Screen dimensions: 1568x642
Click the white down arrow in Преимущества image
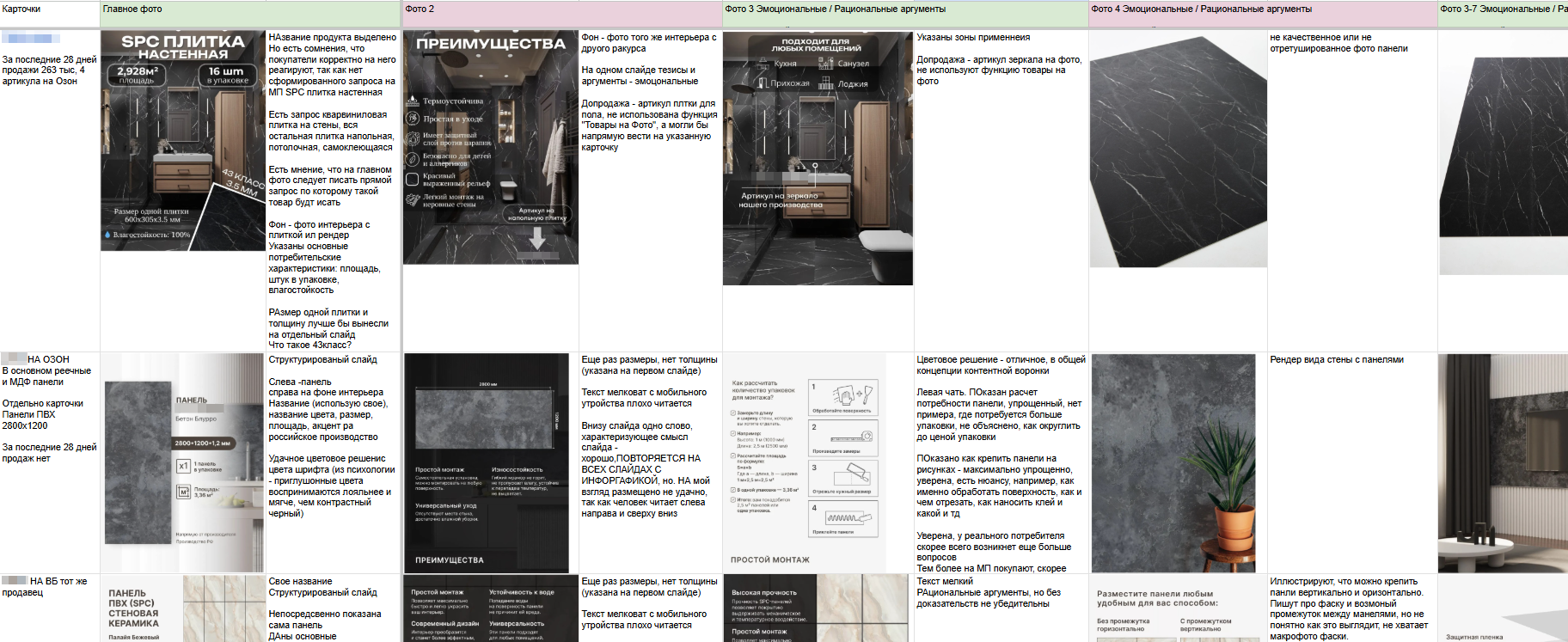click(x=537, y=239)
